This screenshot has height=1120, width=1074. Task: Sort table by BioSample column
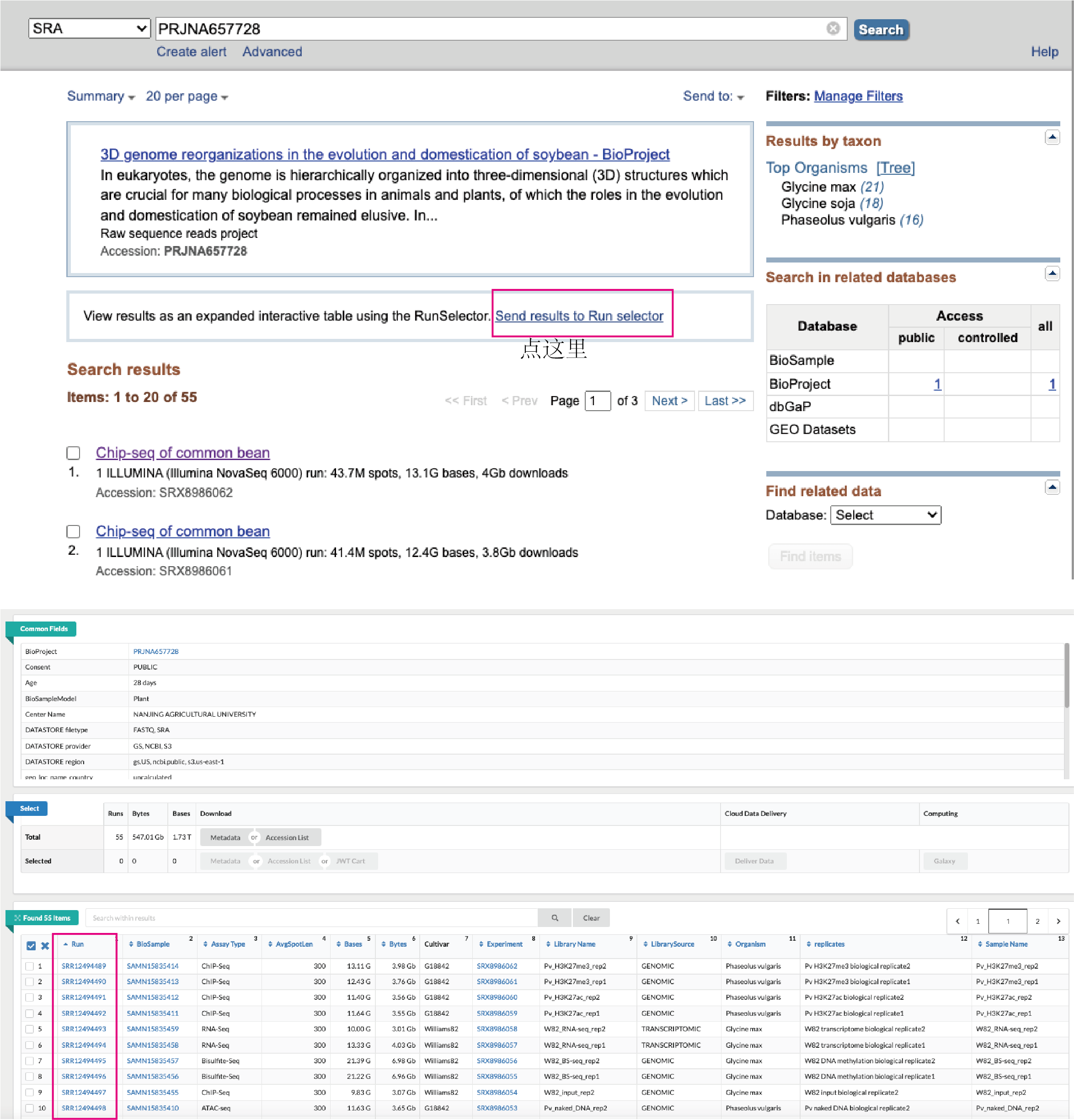pos(149,944)
